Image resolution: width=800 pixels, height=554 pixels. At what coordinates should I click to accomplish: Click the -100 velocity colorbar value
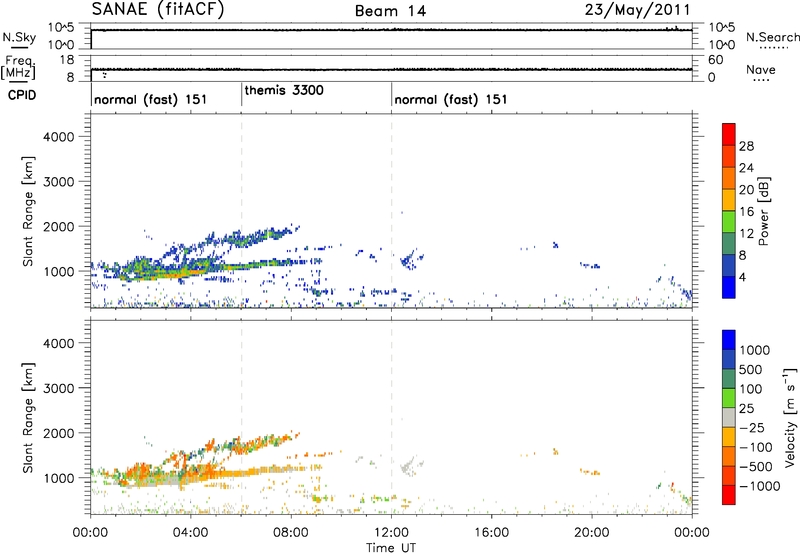[758, 447]
